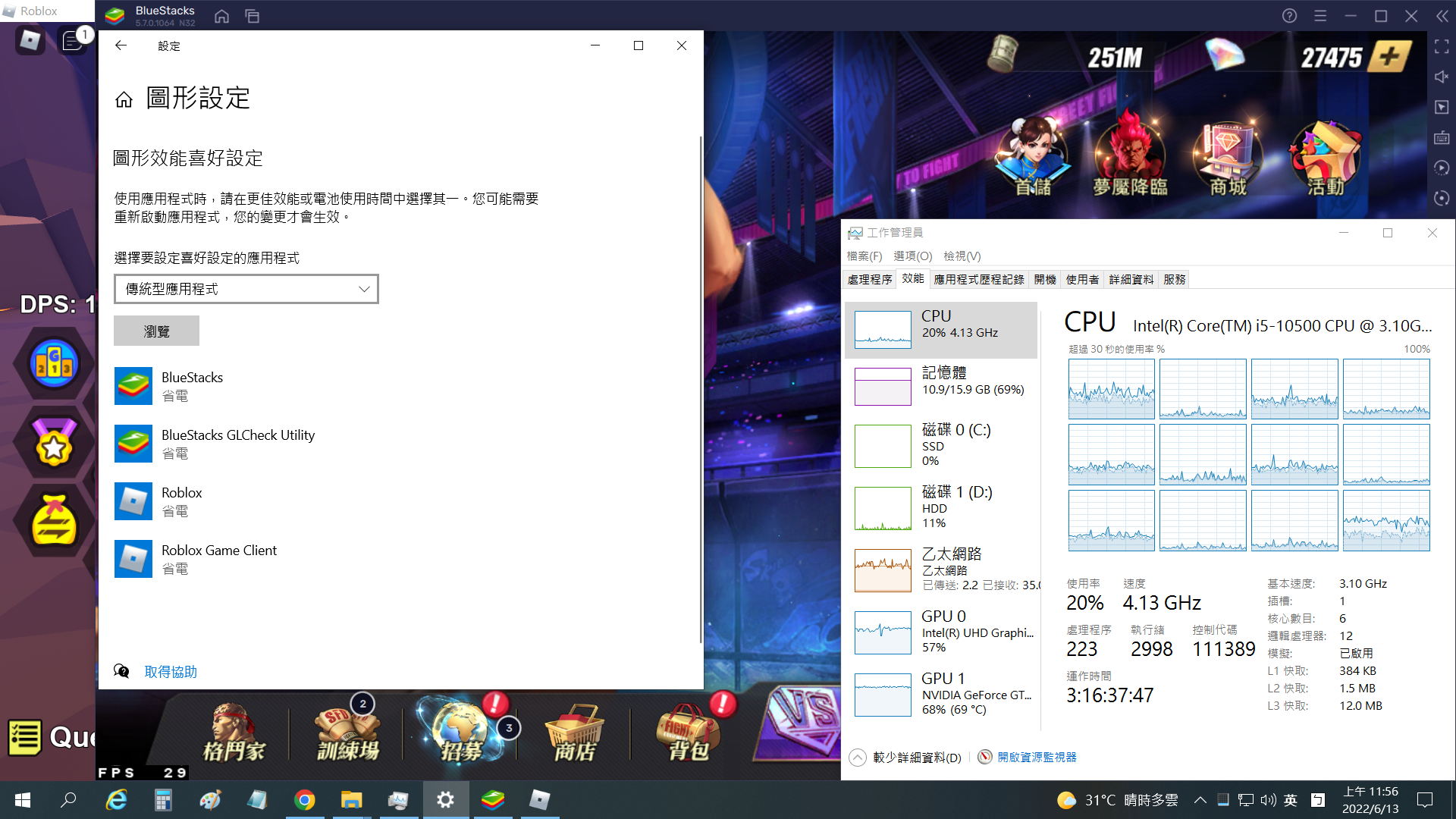Open File Explorer from the taskbar
Viewport: 1456px width, 819px height.
point(351,800)
